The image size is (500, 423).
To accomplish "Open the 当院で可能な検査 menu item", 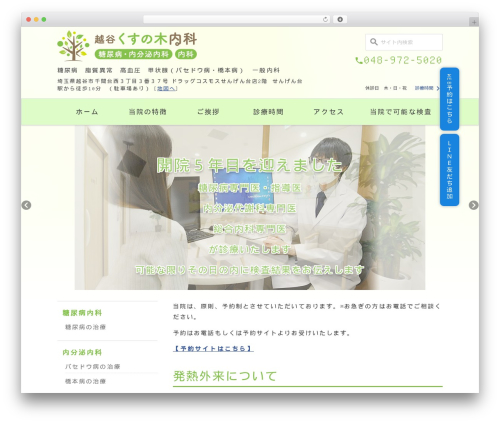I will pyautogui.click(x=400, y=112).
